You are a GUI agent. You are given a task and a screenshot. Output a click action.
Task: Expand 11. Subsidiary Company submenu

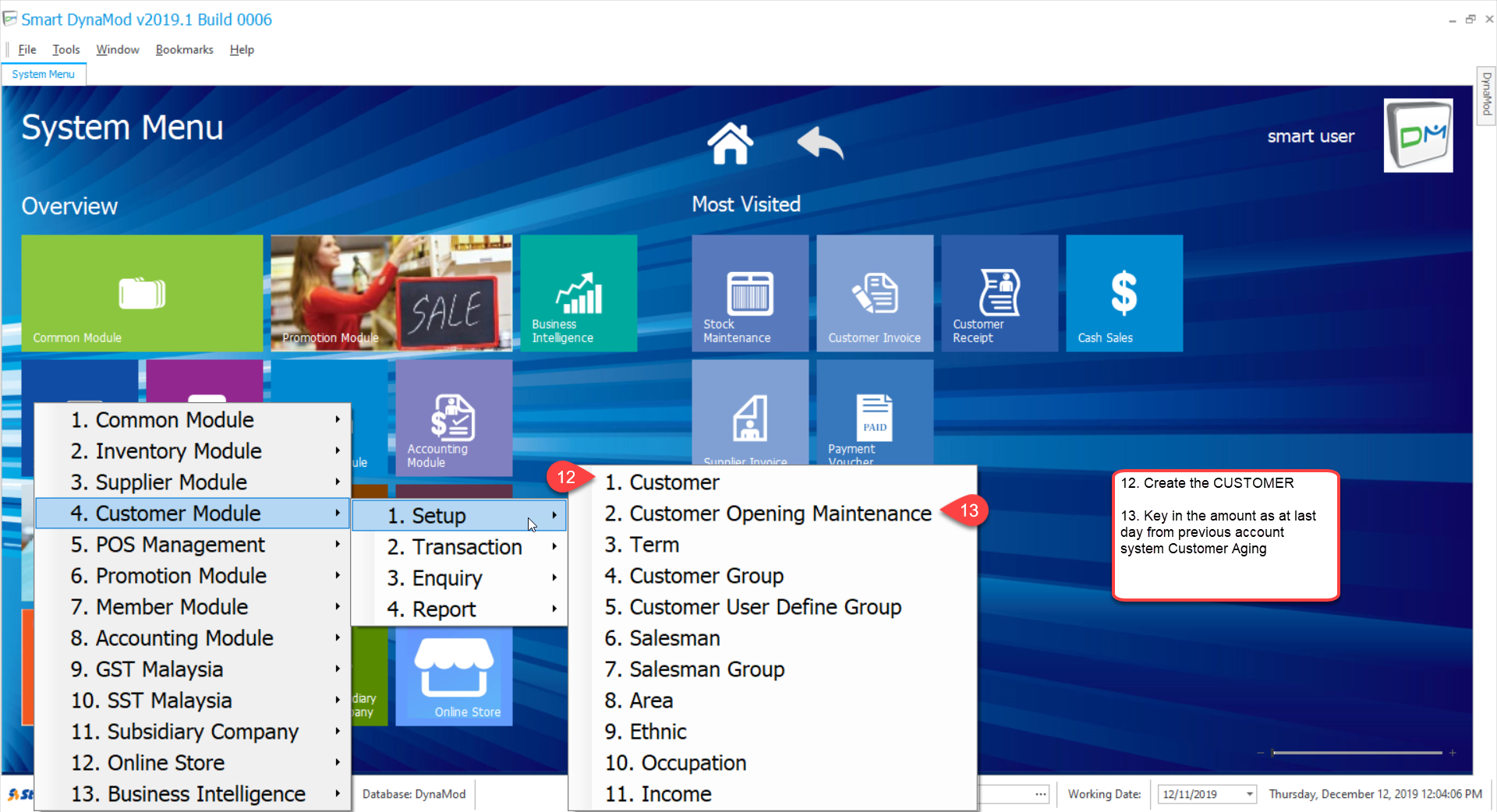click(193, 731)
